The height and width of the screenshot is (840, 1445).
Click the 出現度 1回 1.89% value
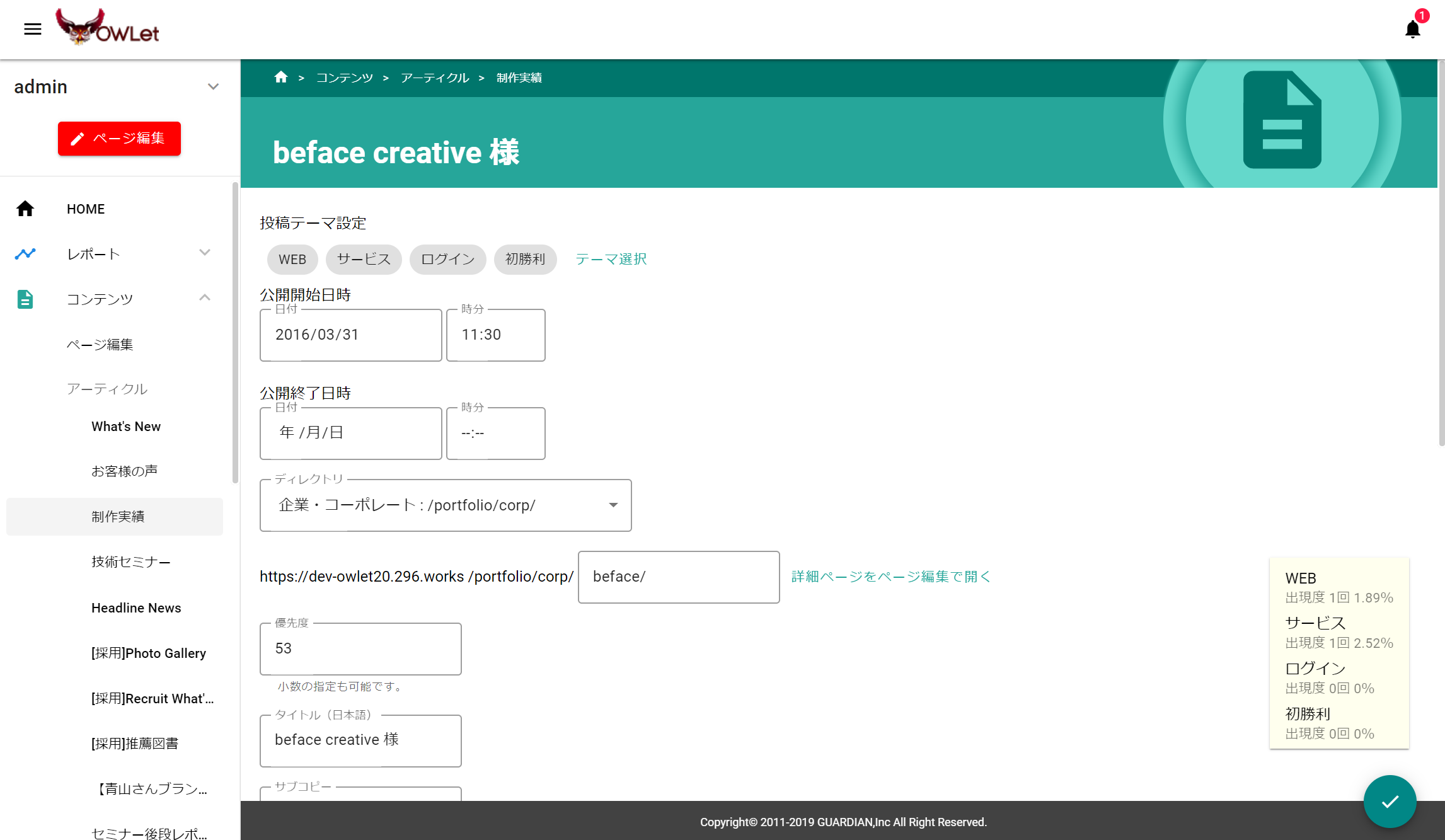[1339, 598]
